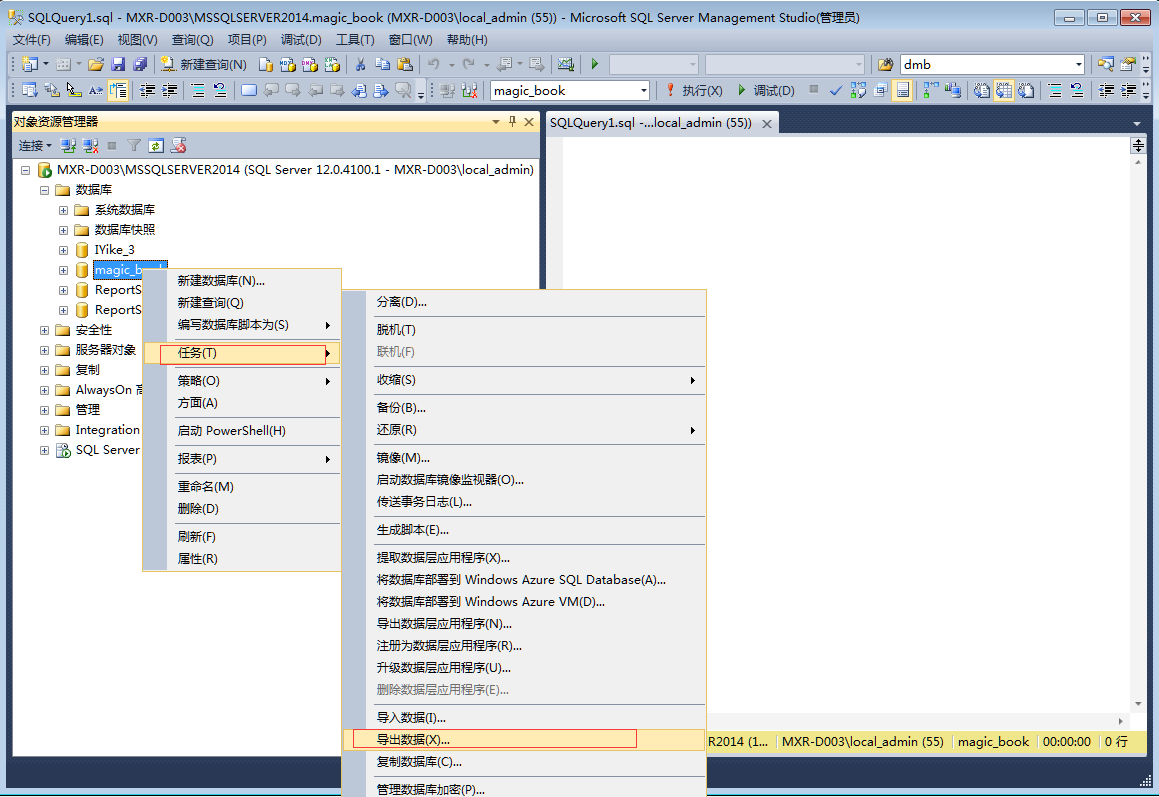Click the Properties Window icon

click(1127, 64)
